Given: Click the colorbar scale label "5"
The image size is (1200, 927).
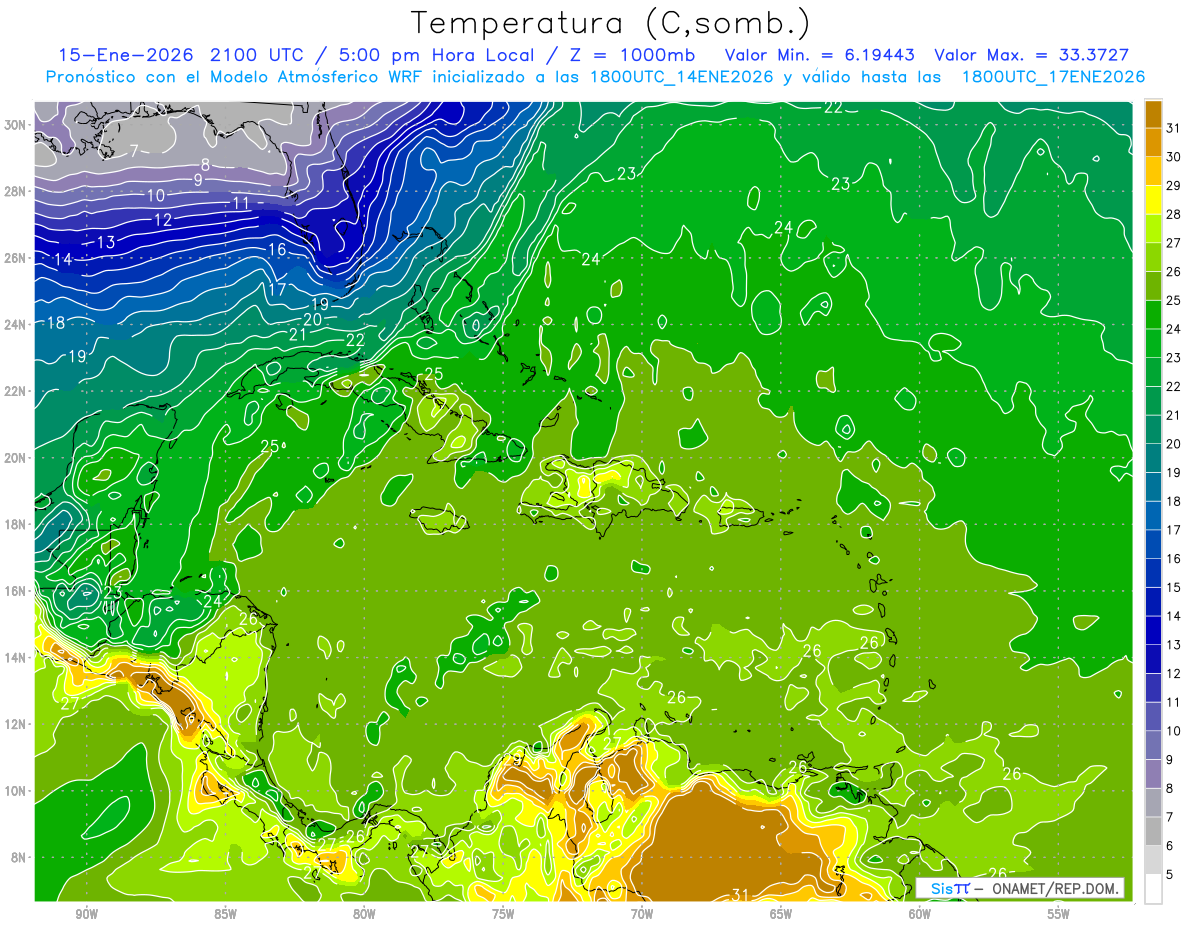Looking at the screenshot, I should pos(1171,874).
